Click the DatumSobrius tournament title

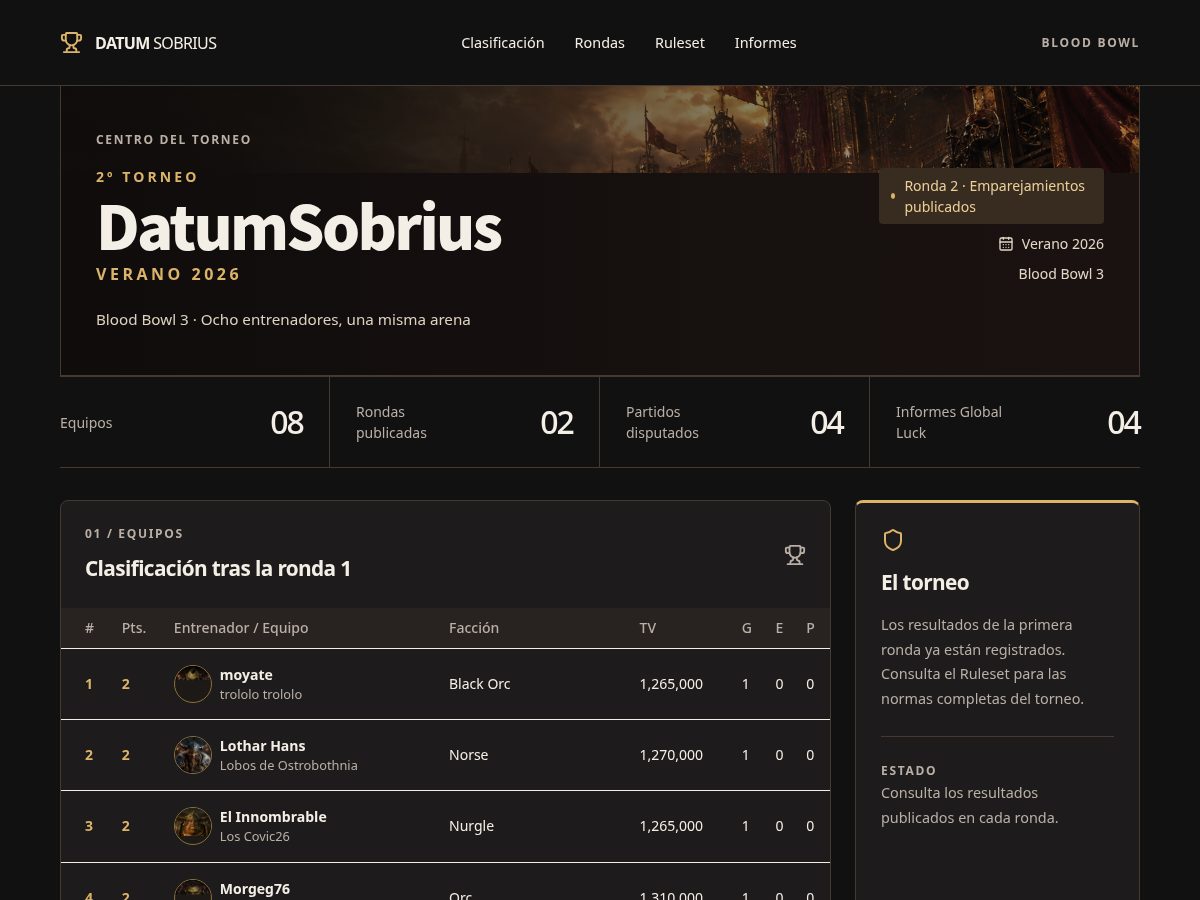[x=299, y=228]
